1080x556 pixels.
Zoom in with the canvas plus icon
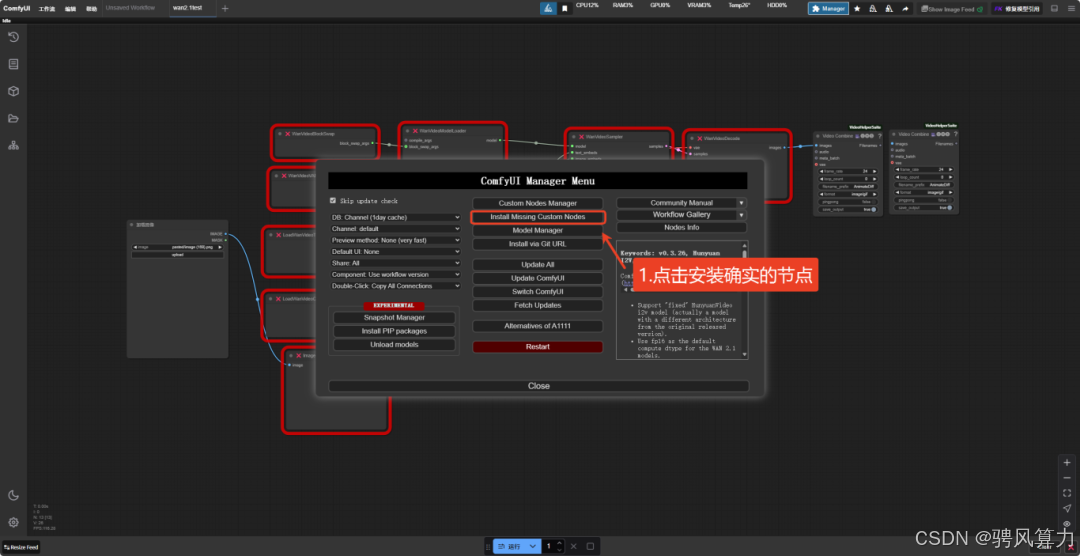[x=1067, y=462]
